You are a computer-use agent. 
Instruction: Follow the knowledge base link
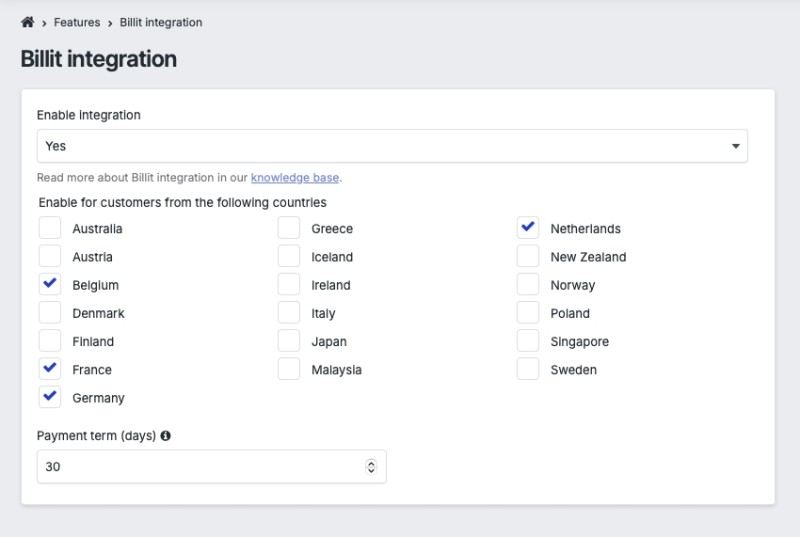click(x=295, y=177)
